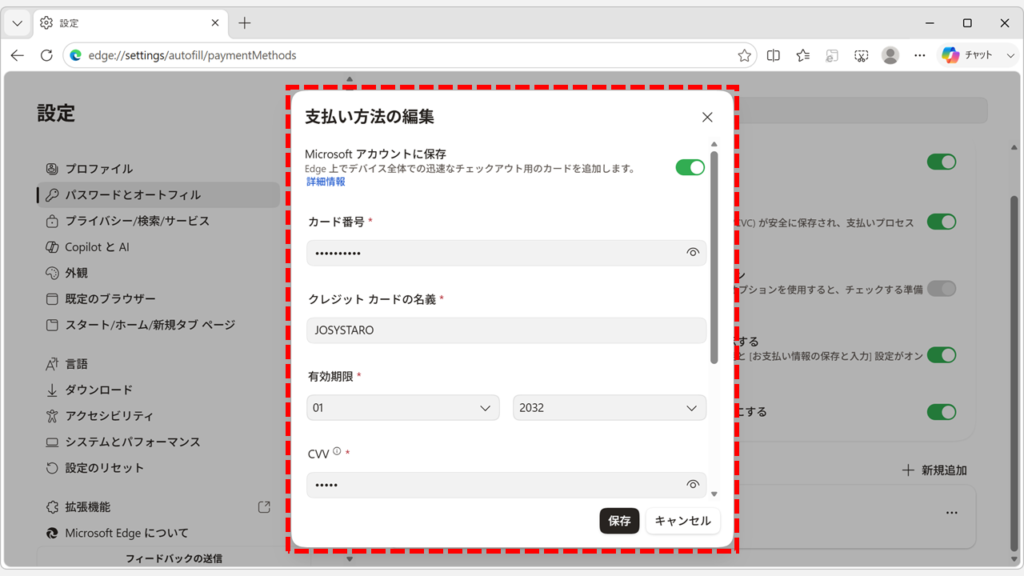
Task: Click ＋ 新規追加 on the background page
Action: click(x=935, y=470)
